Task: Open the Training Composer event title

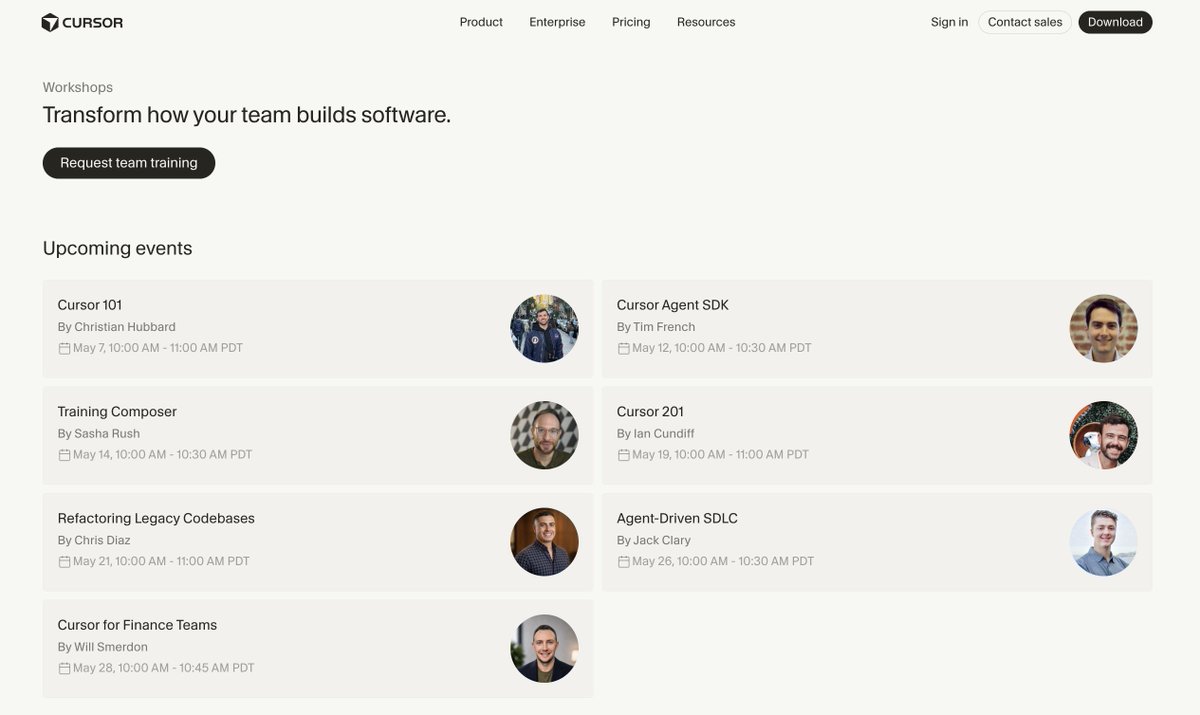Action: 117,412
